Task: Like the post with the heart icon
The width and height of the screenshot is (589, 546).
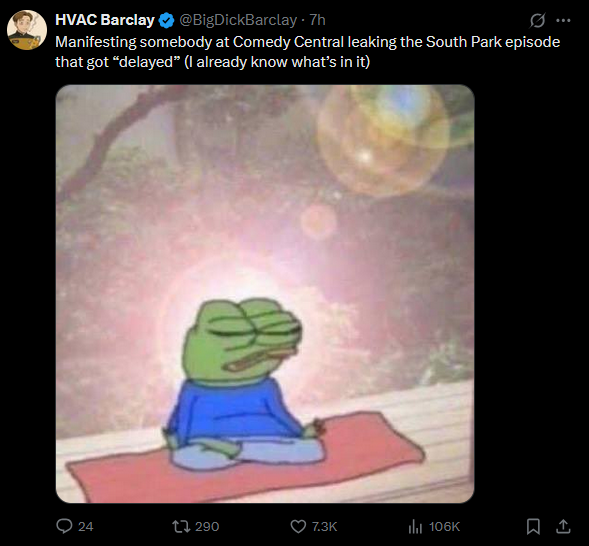Action: coord(298,526)
